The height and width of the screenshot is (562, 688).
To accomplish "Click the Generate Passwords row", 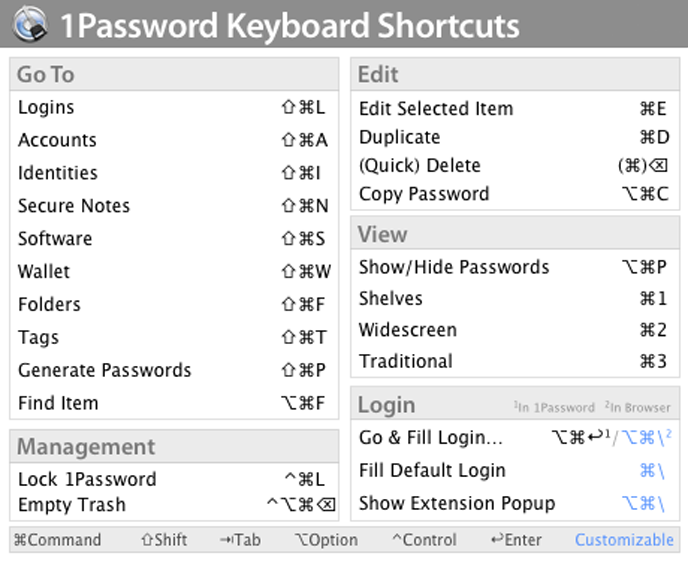I will [104, 370].
